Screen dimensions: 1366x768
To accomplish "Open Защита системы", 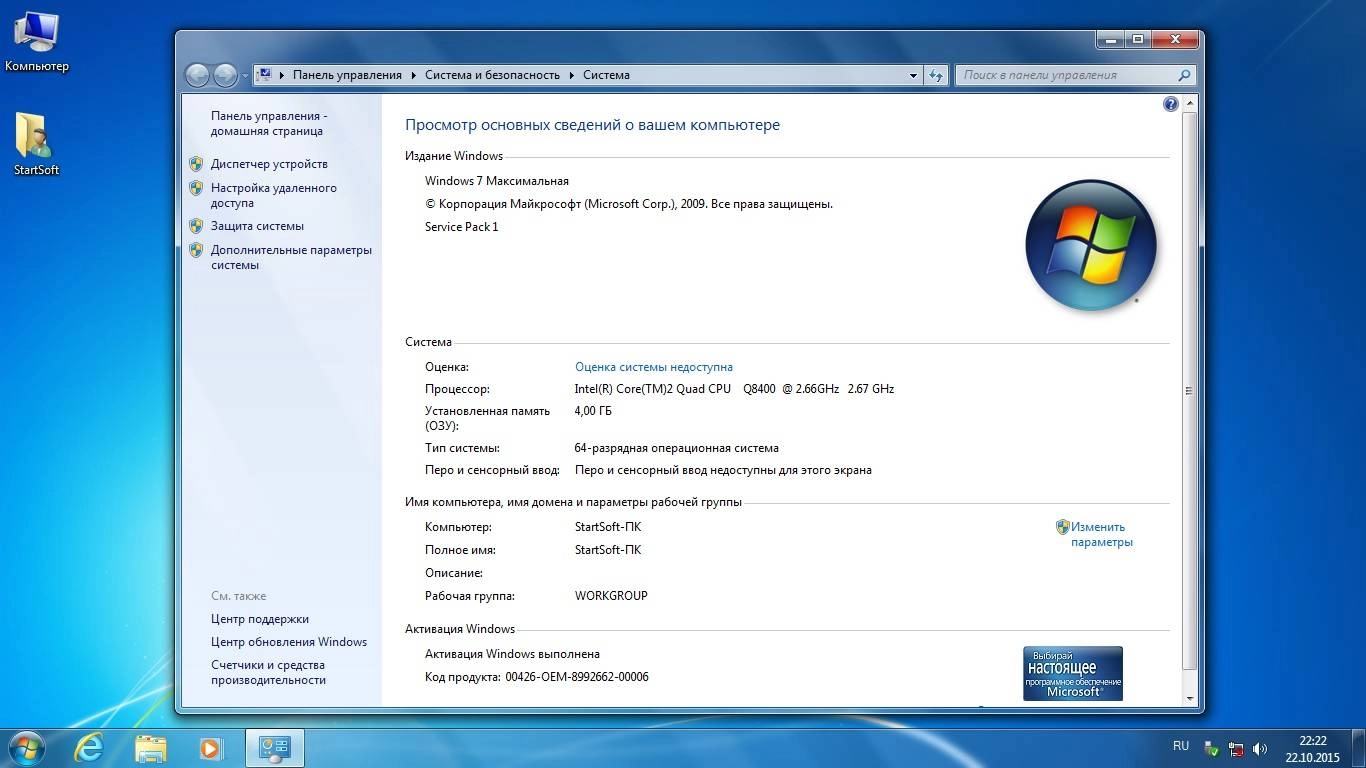I will coord(257,226).
